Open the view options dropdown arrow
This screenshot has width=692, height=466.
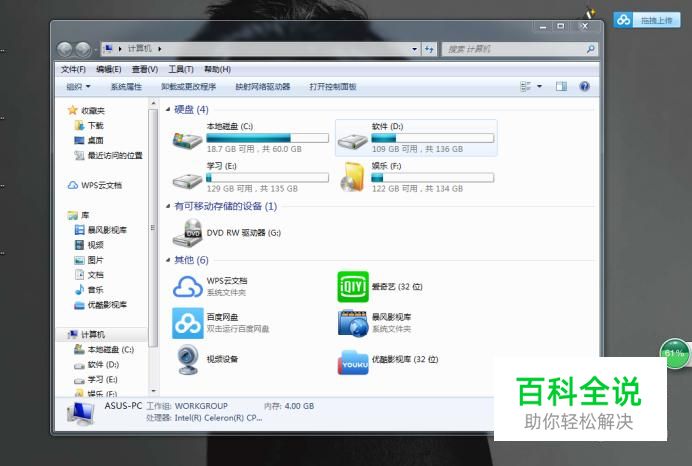539,86
